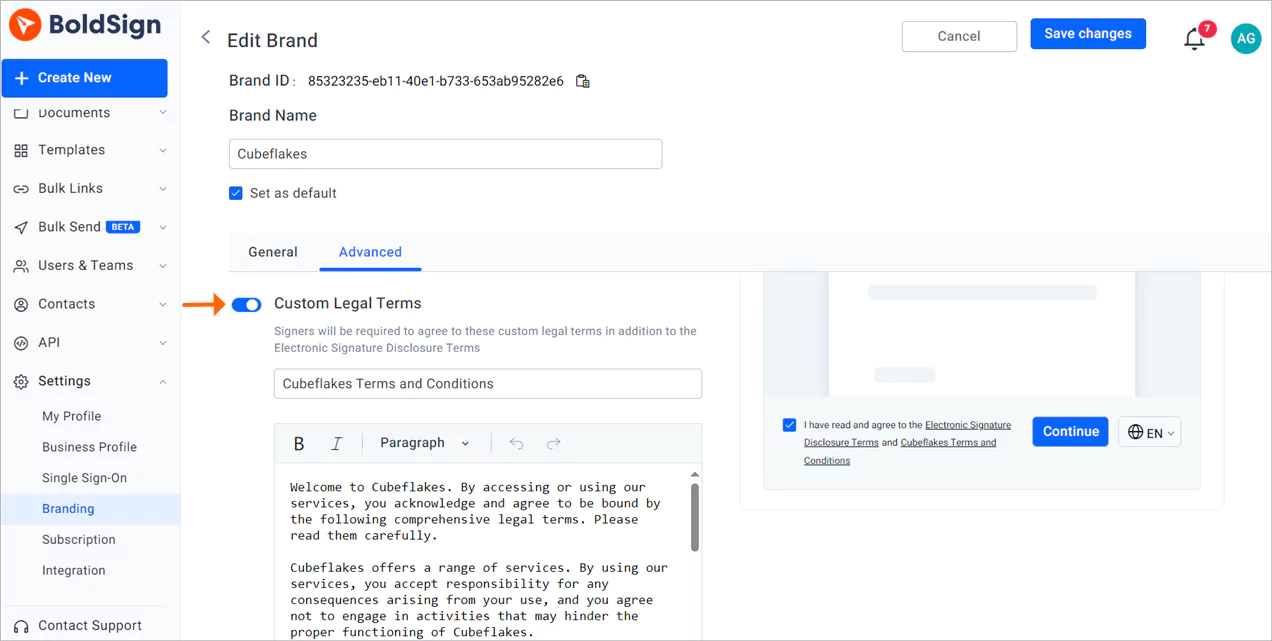
Task: Open the AG user avatar menu
Action: point(1246,39)
